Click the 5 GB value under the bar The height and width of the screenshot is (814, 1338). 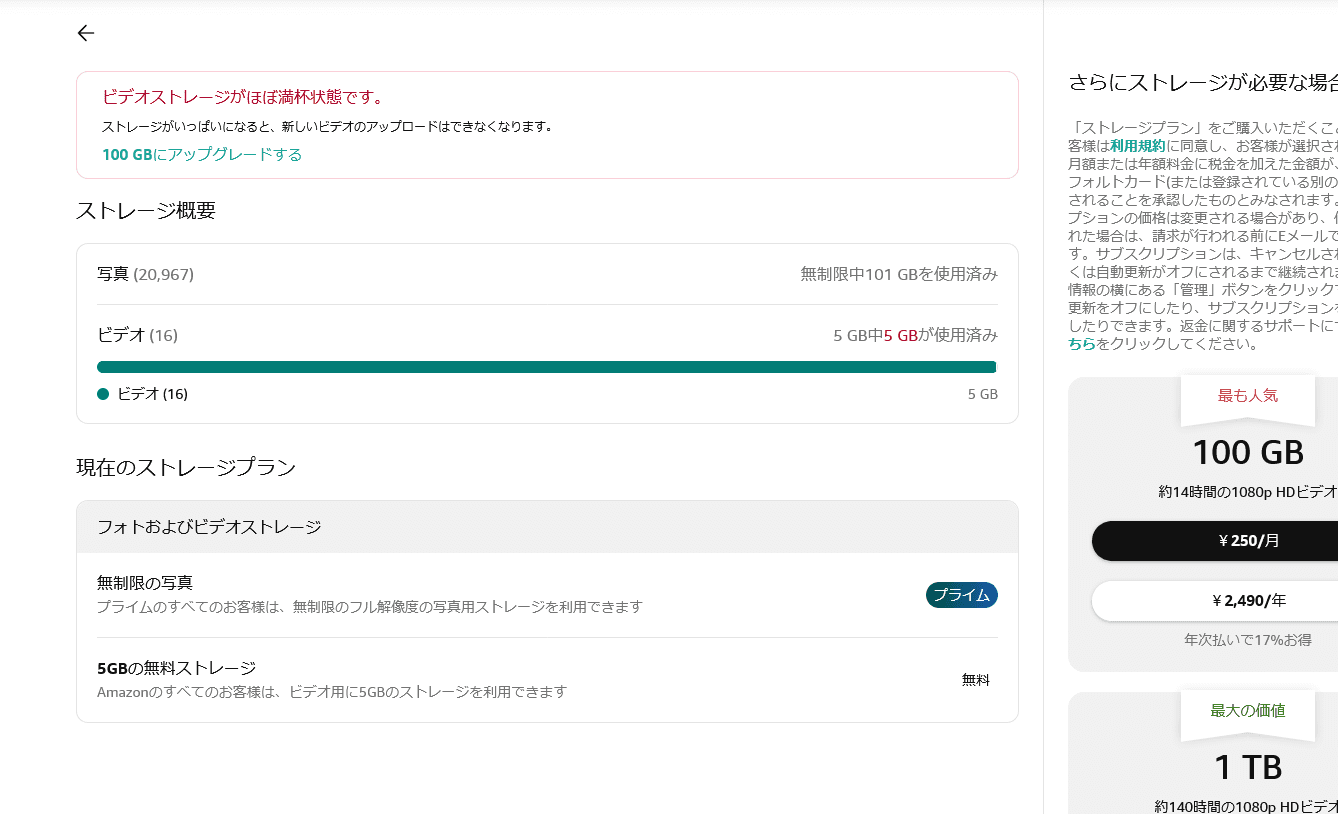(983, 394)
